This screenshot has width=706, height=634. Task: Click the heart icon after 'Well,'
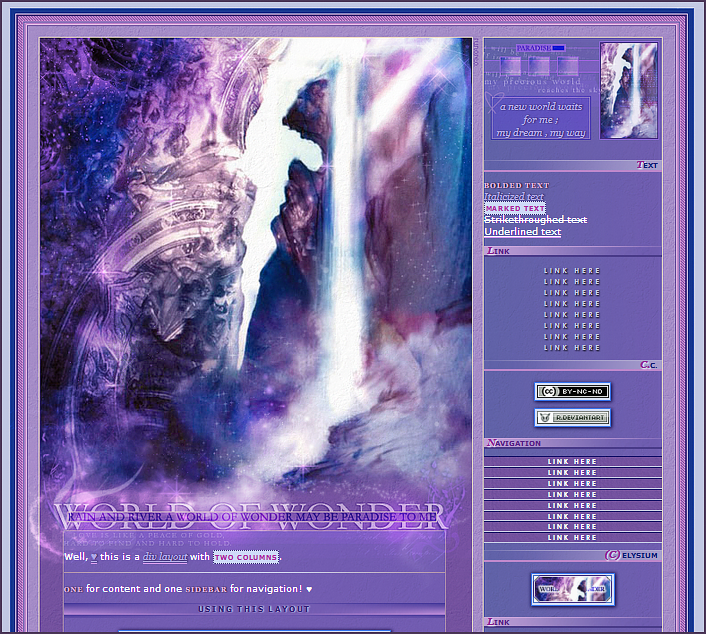pyautogui.click(x=94, y=557)
